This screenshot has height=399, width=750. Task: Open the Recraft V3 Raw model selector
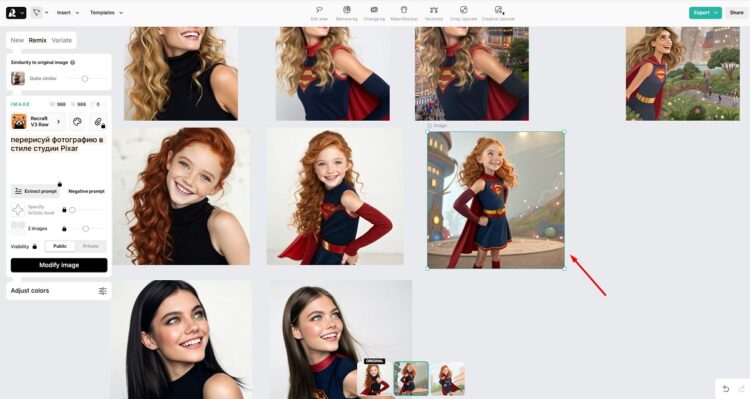point(37,122)
